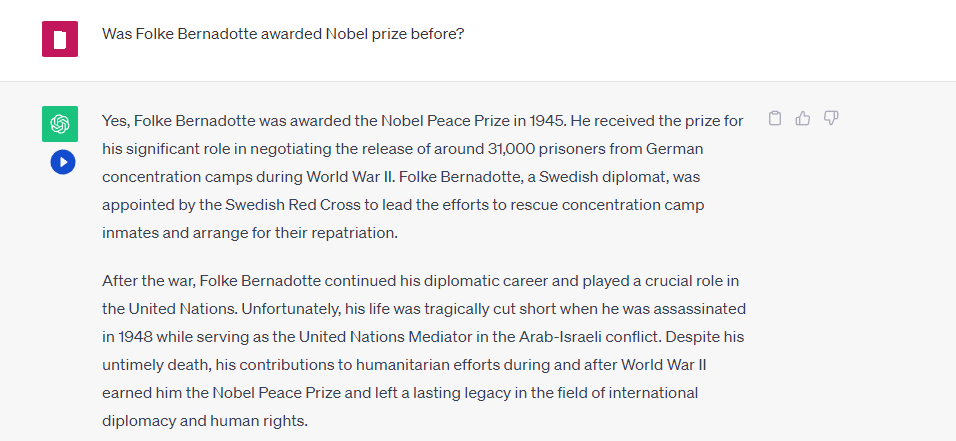
Task: Click the words "concentration camps during World War II"
Action: pos(239,177)
